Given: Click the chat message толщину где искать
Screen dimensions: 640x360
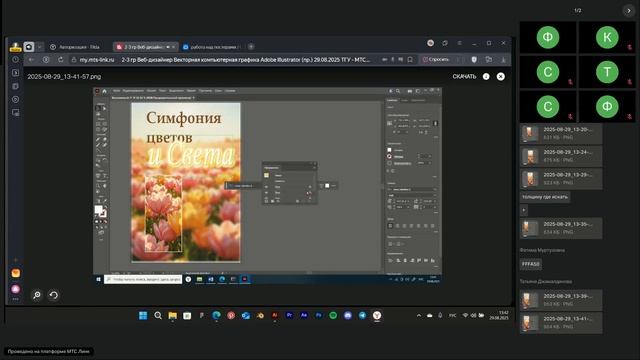Looking at the screenshot, I should (545, 197).
